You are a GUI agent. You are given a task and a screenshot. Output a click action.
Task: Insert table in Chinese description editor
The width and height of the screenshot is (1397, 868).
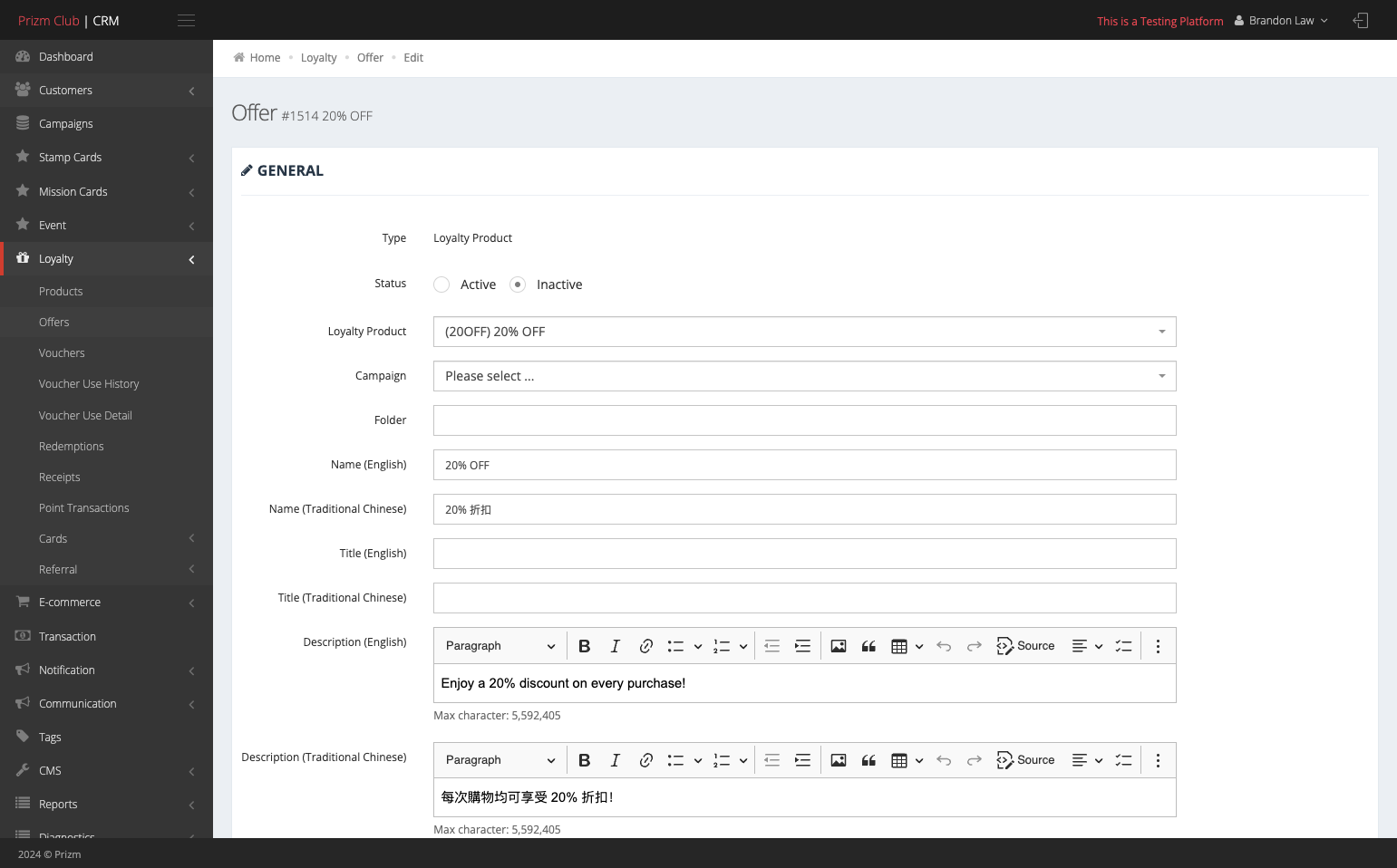[x=899, y=760]
